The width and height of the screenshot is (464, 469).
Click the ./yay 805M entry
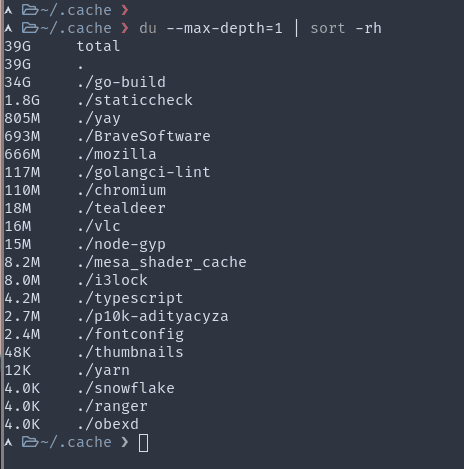point(62,118)
